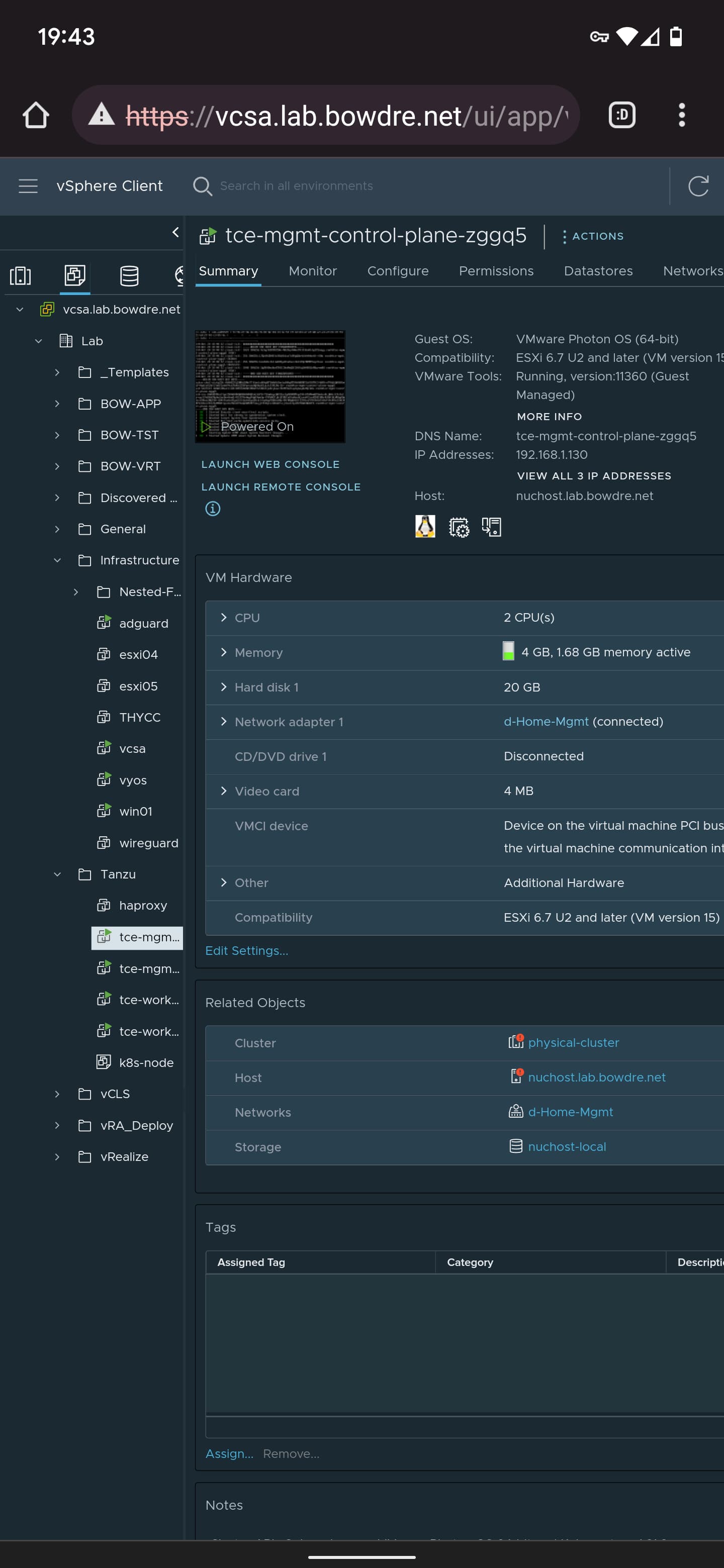Switch to the Configure tab
724x1568 pixels.
[398, 271]
